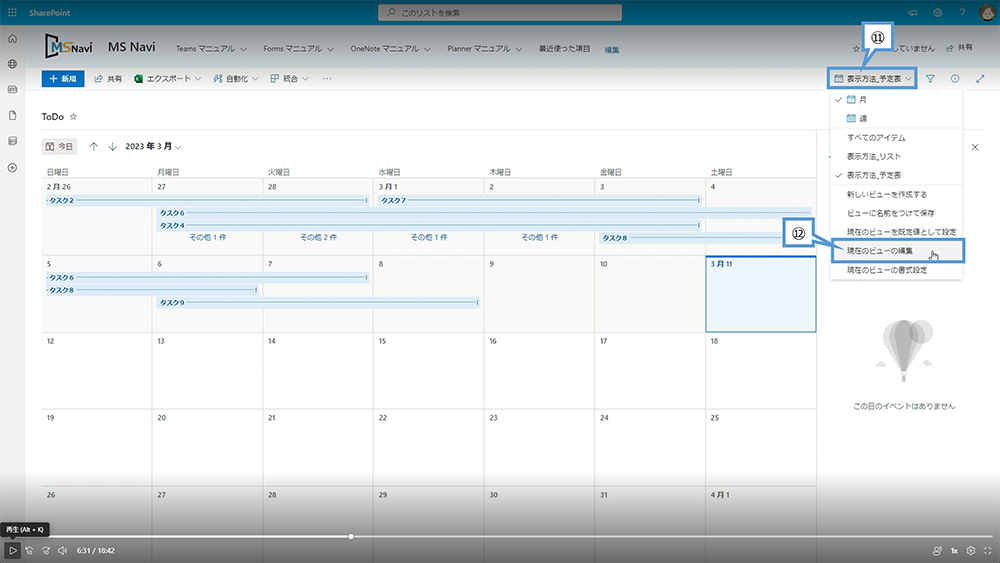The image size is (1000, 563).
Task: Select すべてのアイテム from view menu
Action: click(876, 137)
